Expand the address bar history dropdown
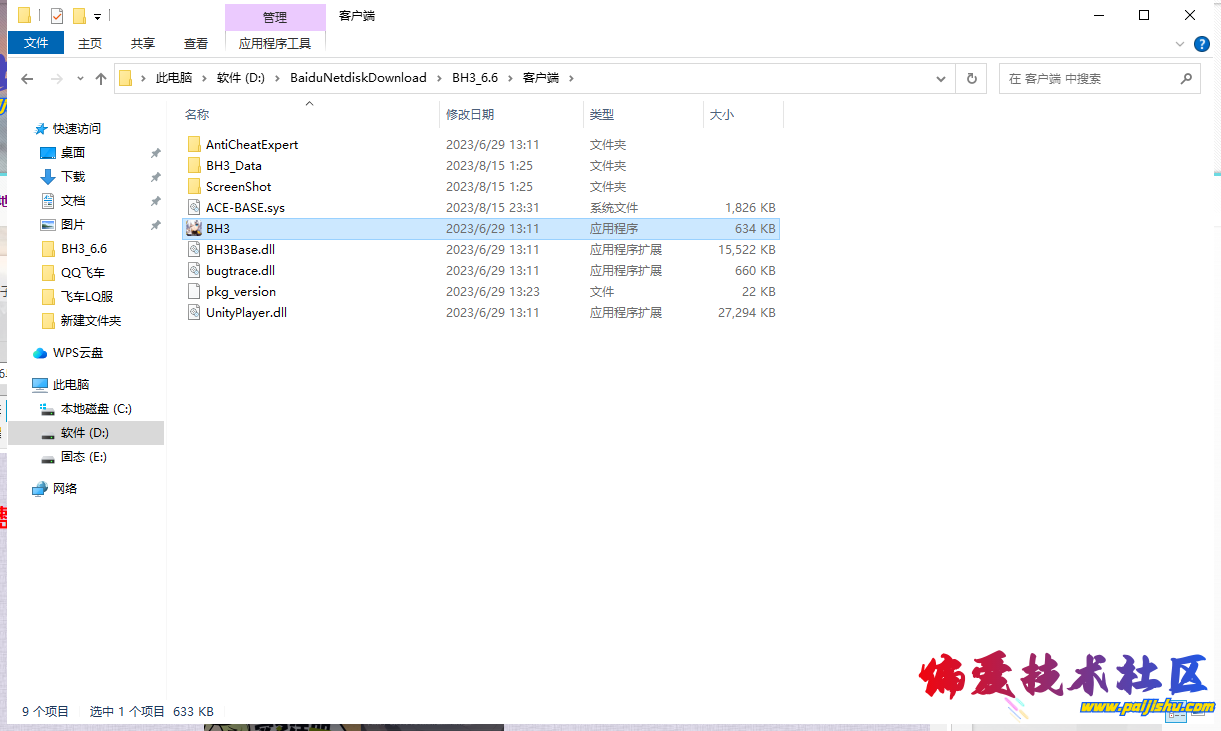This screenshot has width=1221, height=731. [x=941, y=78]
